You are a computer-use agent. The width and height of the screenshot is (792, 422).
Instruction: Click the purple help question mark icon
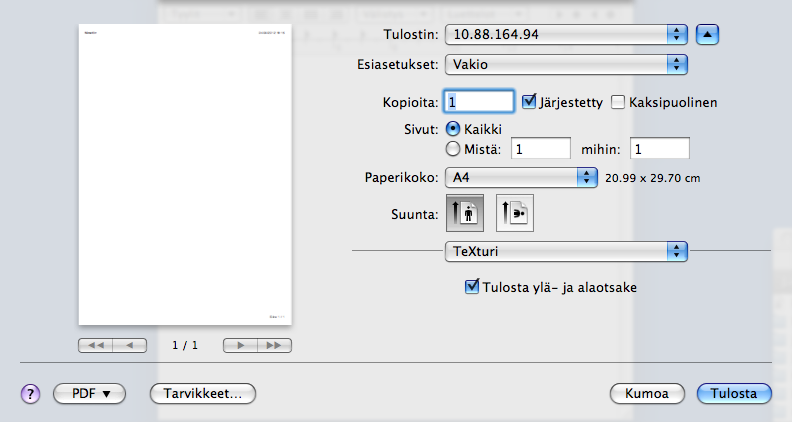click(29, 393)
